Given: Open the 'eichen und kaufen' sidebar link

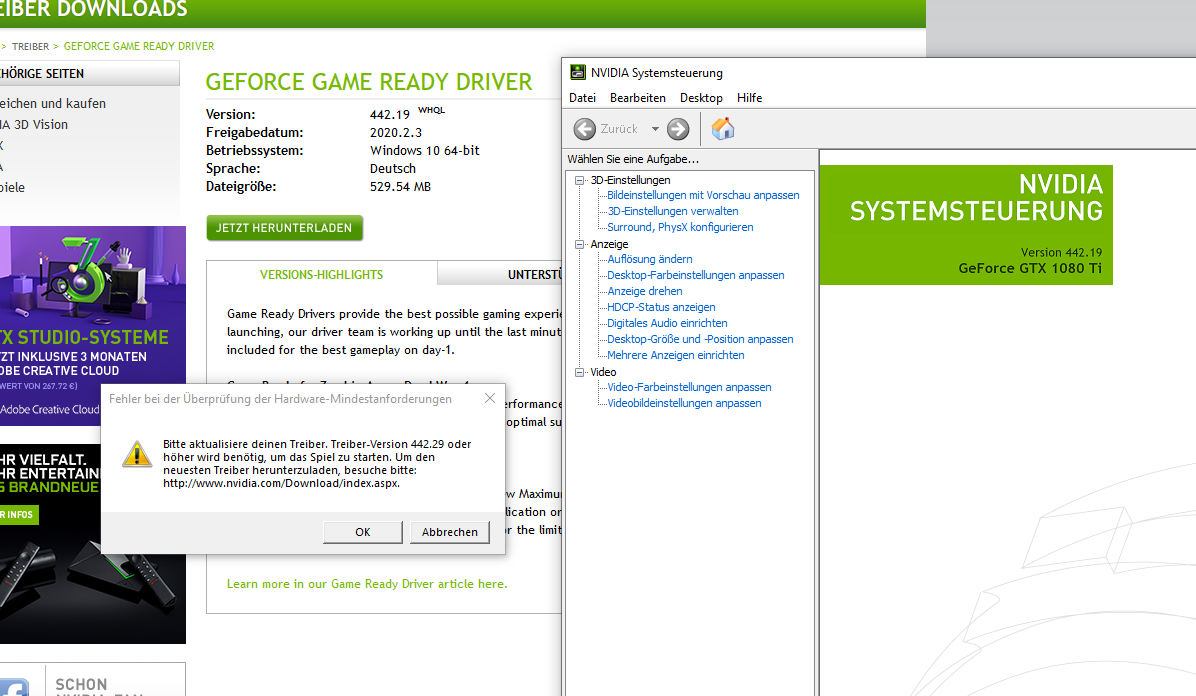Looking at the screenshot, I should [x=53, y=103].
